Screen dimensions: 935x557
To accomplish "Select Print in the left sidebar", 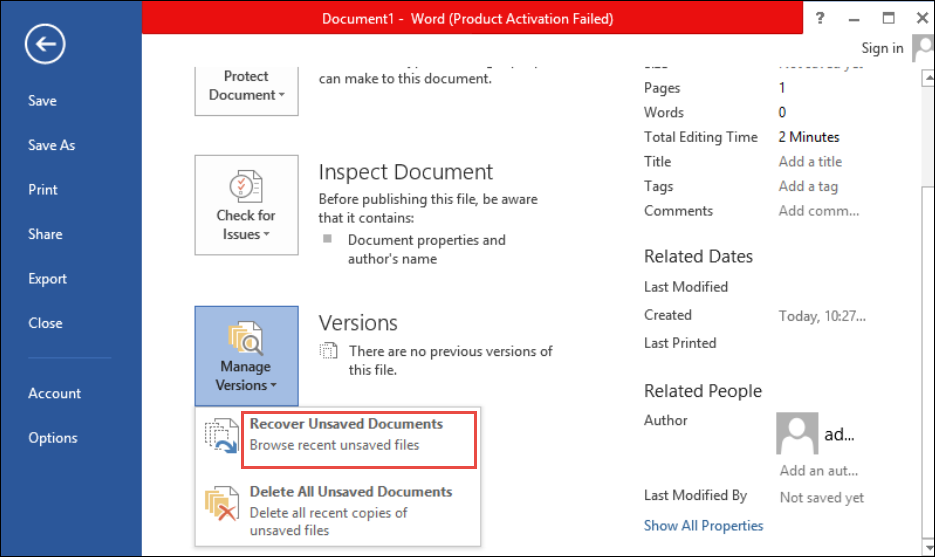I will [x=43, y=190].
